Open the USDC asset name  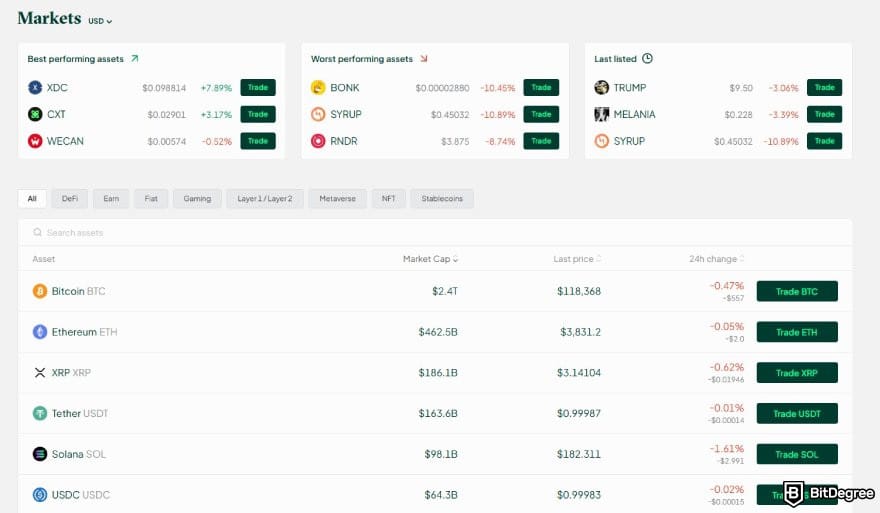coord(81,494)
